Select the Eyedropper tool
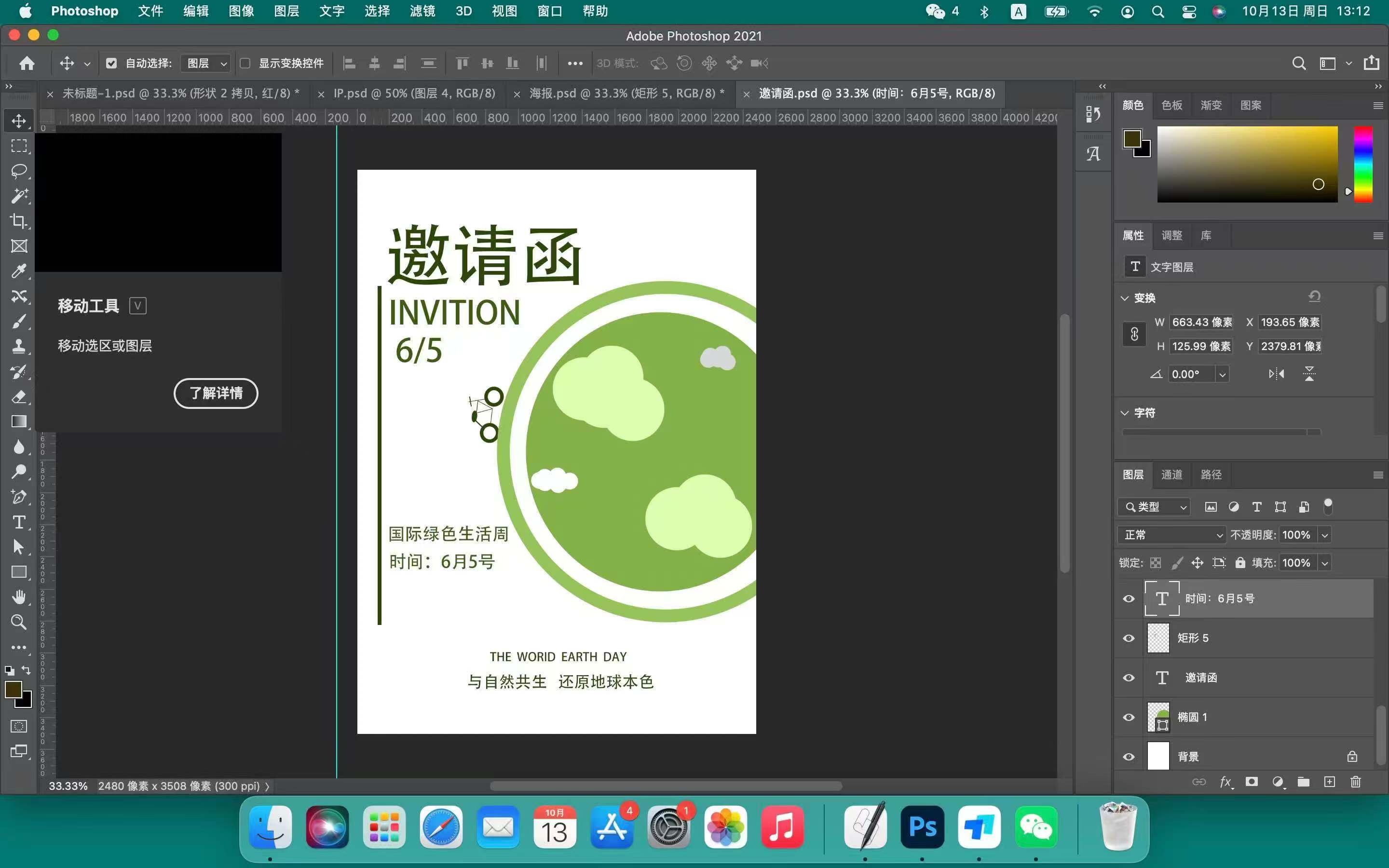The image size is (1389, 868). [x=19, y=271]
